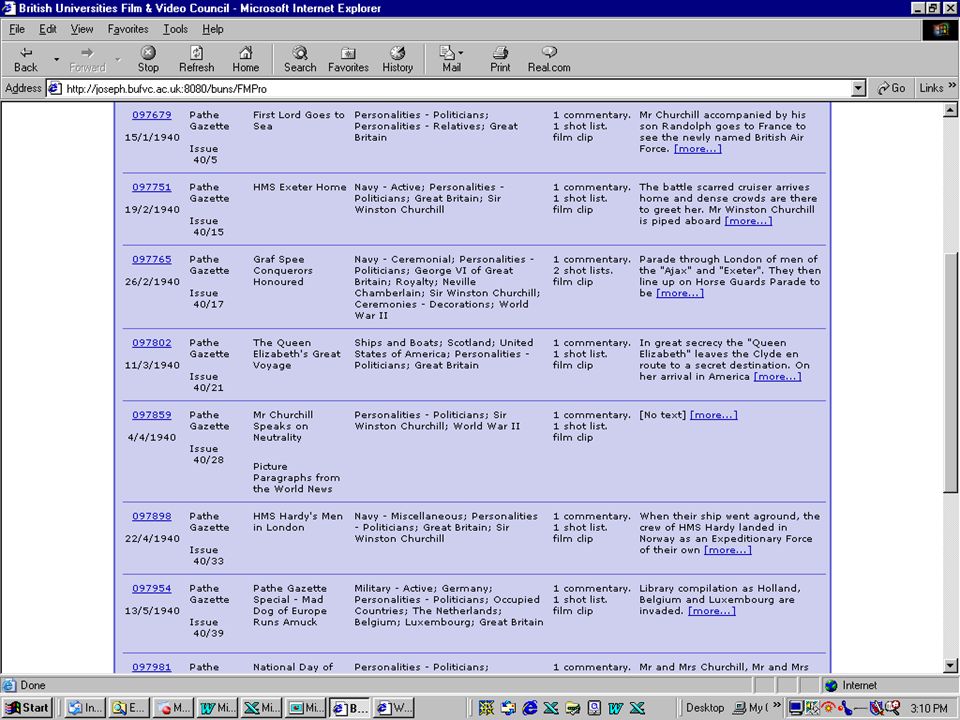Open the Favorites menu in the menu bar
The height and width of the screenshot is (720, 960).
(x=127, y=29)
